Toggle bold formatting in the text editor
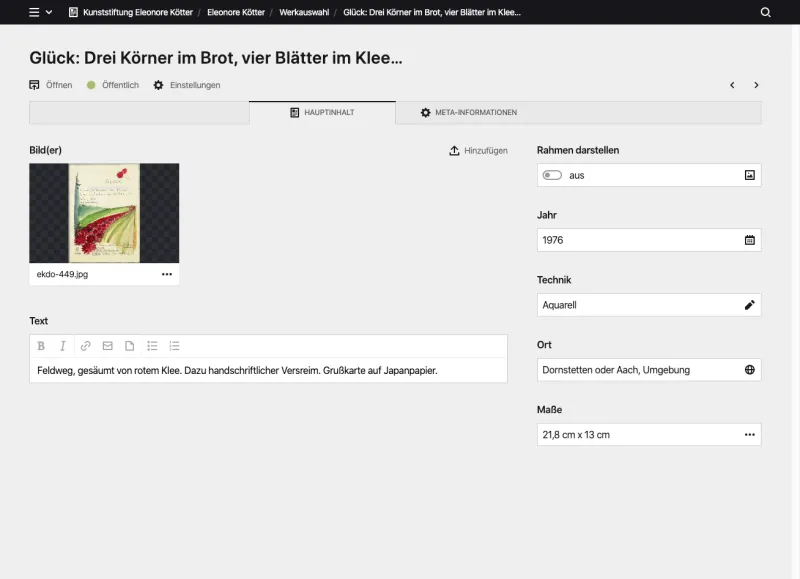The width and height of the screenshot is (800, 579). [40, 345]
